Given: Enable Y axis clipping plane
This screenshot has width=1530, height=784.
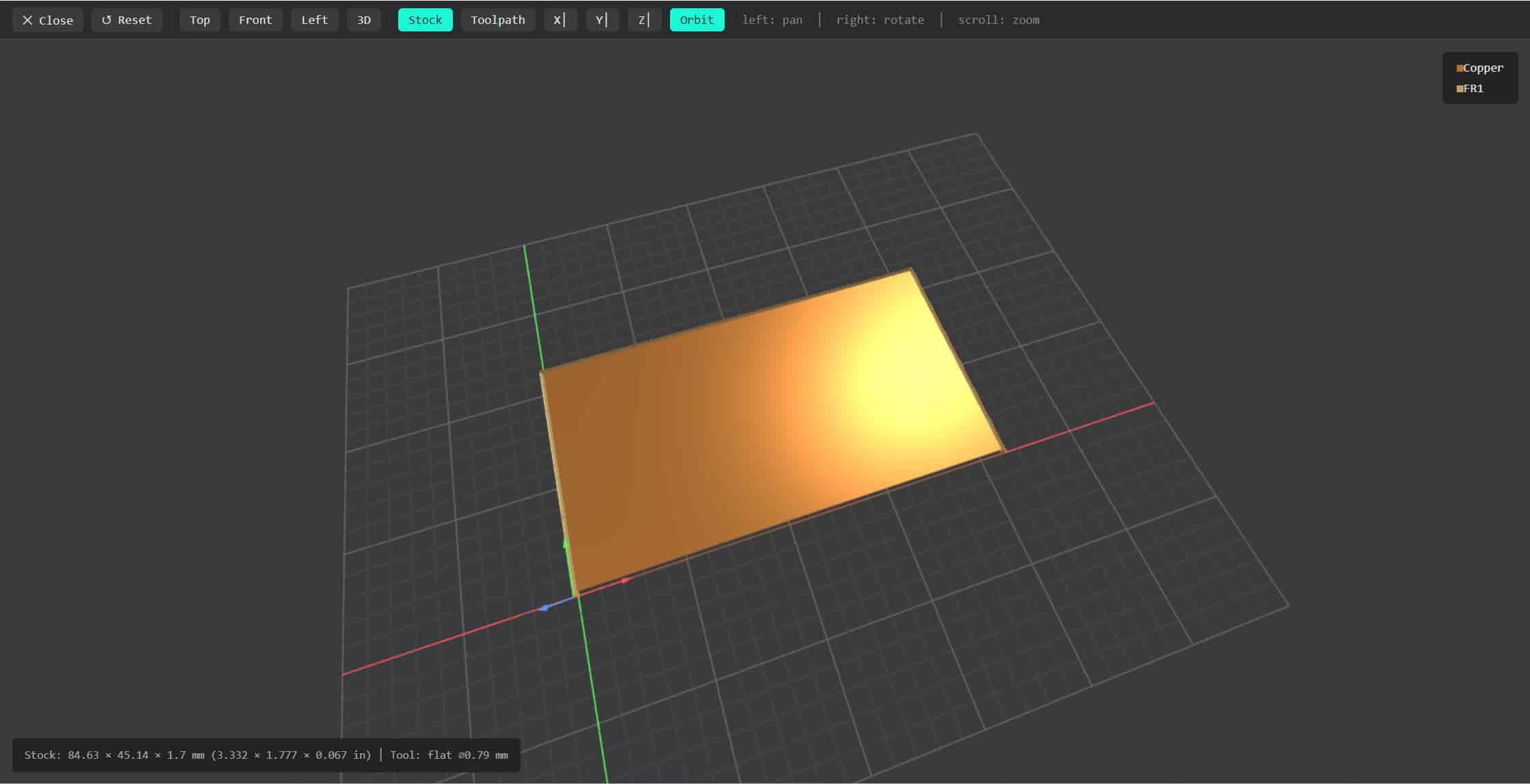Looking at the screenshot, I should click(x=602, y=20).
